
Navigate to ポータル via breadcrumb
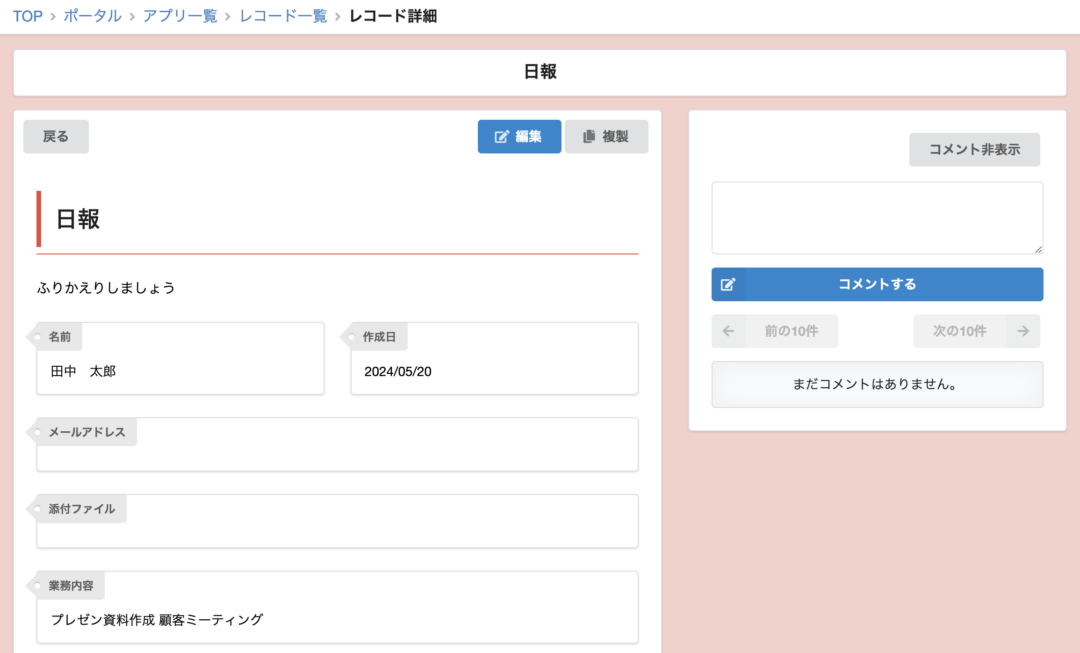pyautogui.click(x=91, y=16)
